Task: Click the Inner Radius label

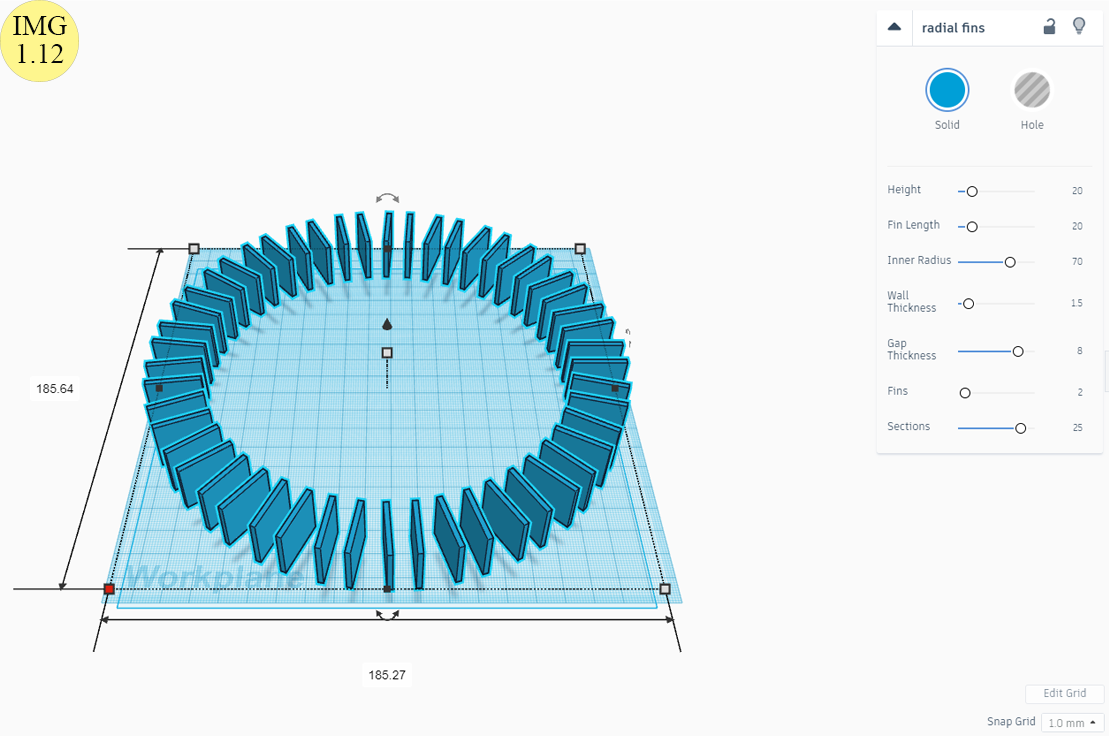Action: coord(919,260)
